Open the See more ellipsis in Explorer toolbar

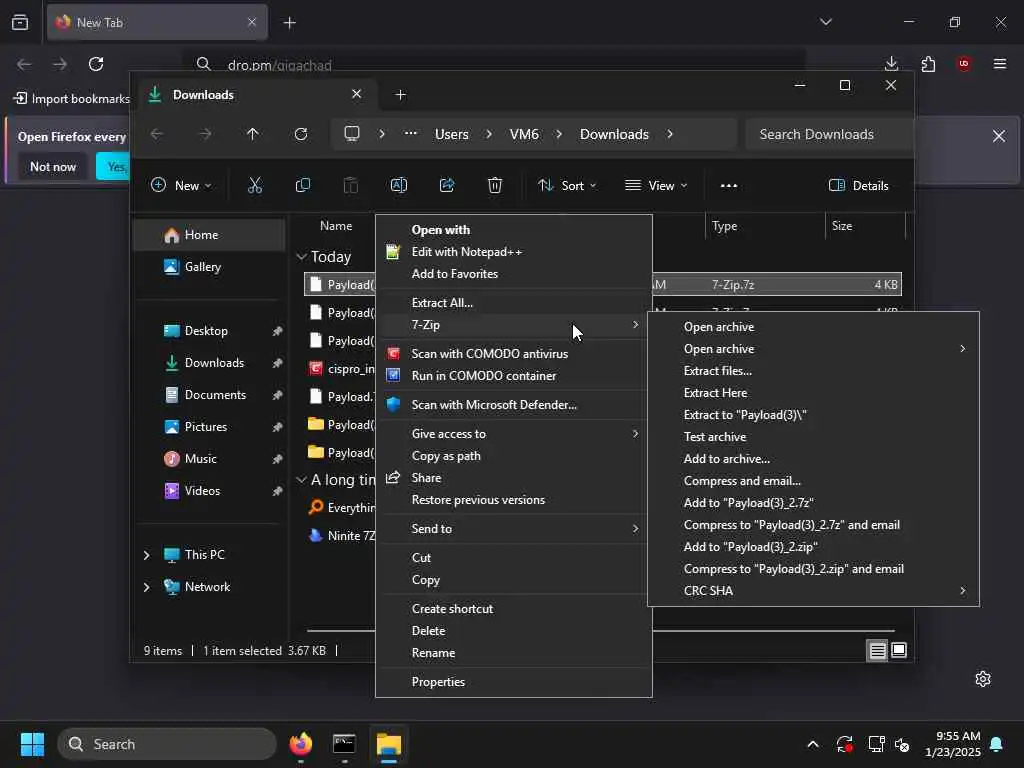(729, 185)
